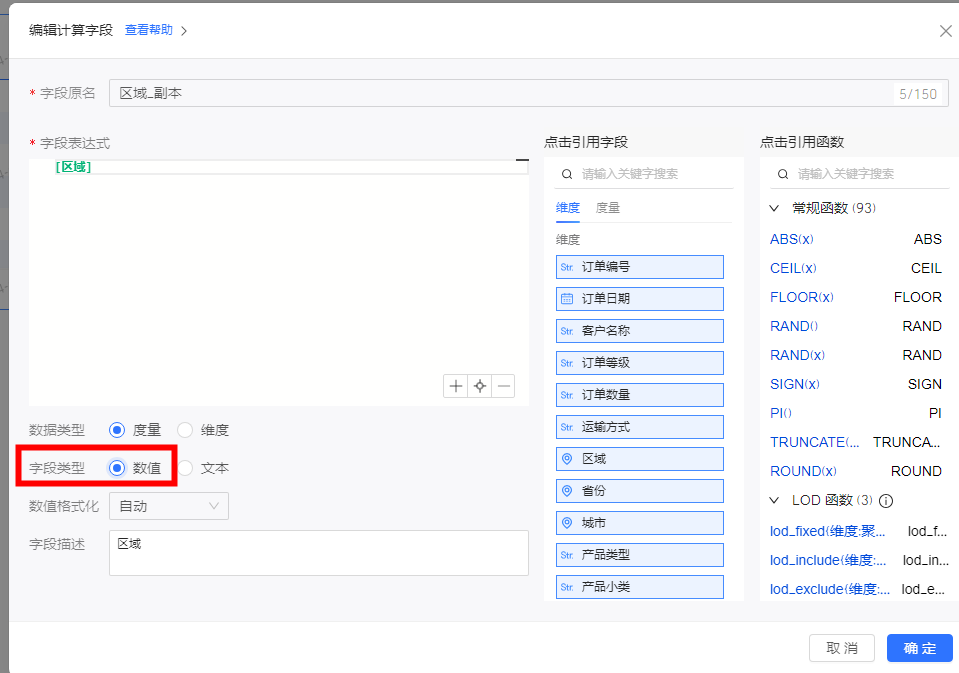
Task: Select the 文本 field type radio button
Action: coord(185,468)
